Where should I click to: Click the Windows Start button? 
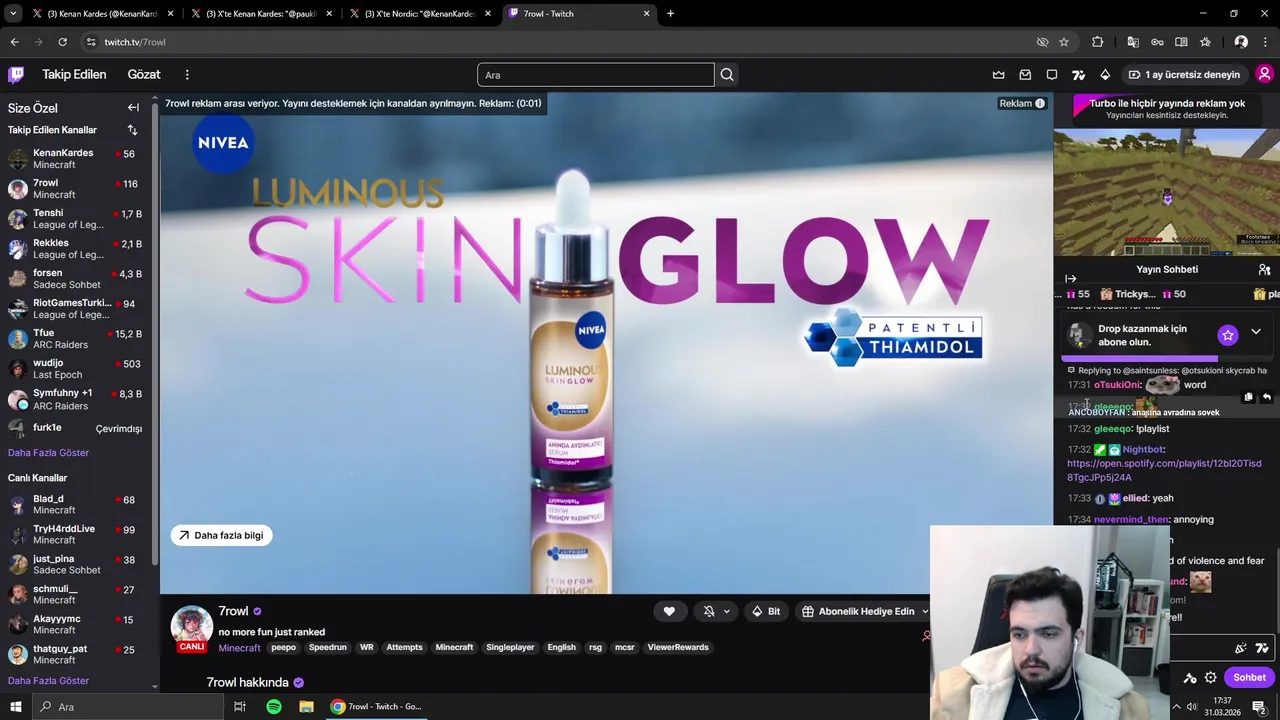pos(15,706)
